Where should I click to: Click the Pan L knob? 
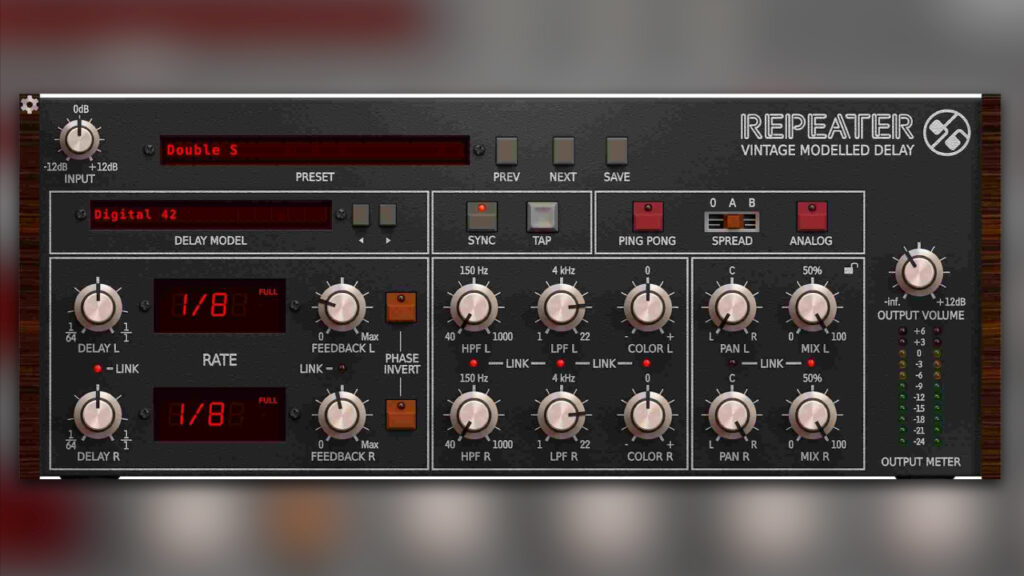pyautogui.click(x=732, y=307)
